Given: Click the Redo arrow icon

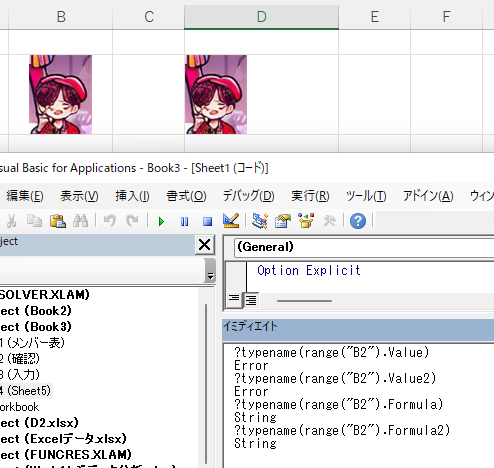Looking at the screenshot, I should click(132, 221).
